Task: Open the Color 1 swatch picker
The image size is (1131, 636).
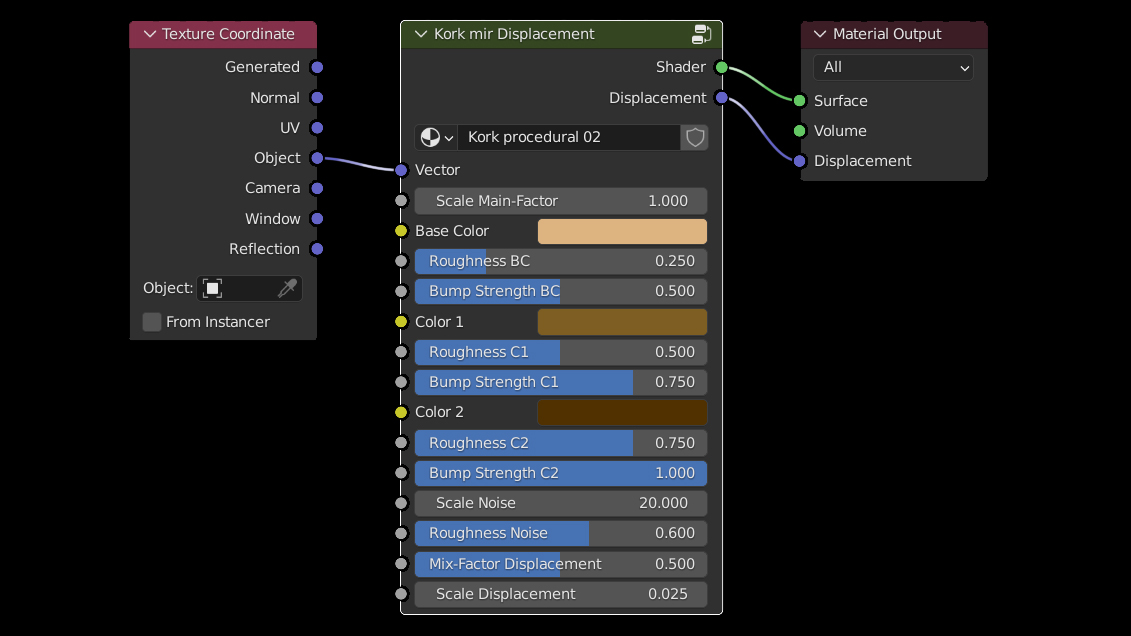Action: click(622, 322)
